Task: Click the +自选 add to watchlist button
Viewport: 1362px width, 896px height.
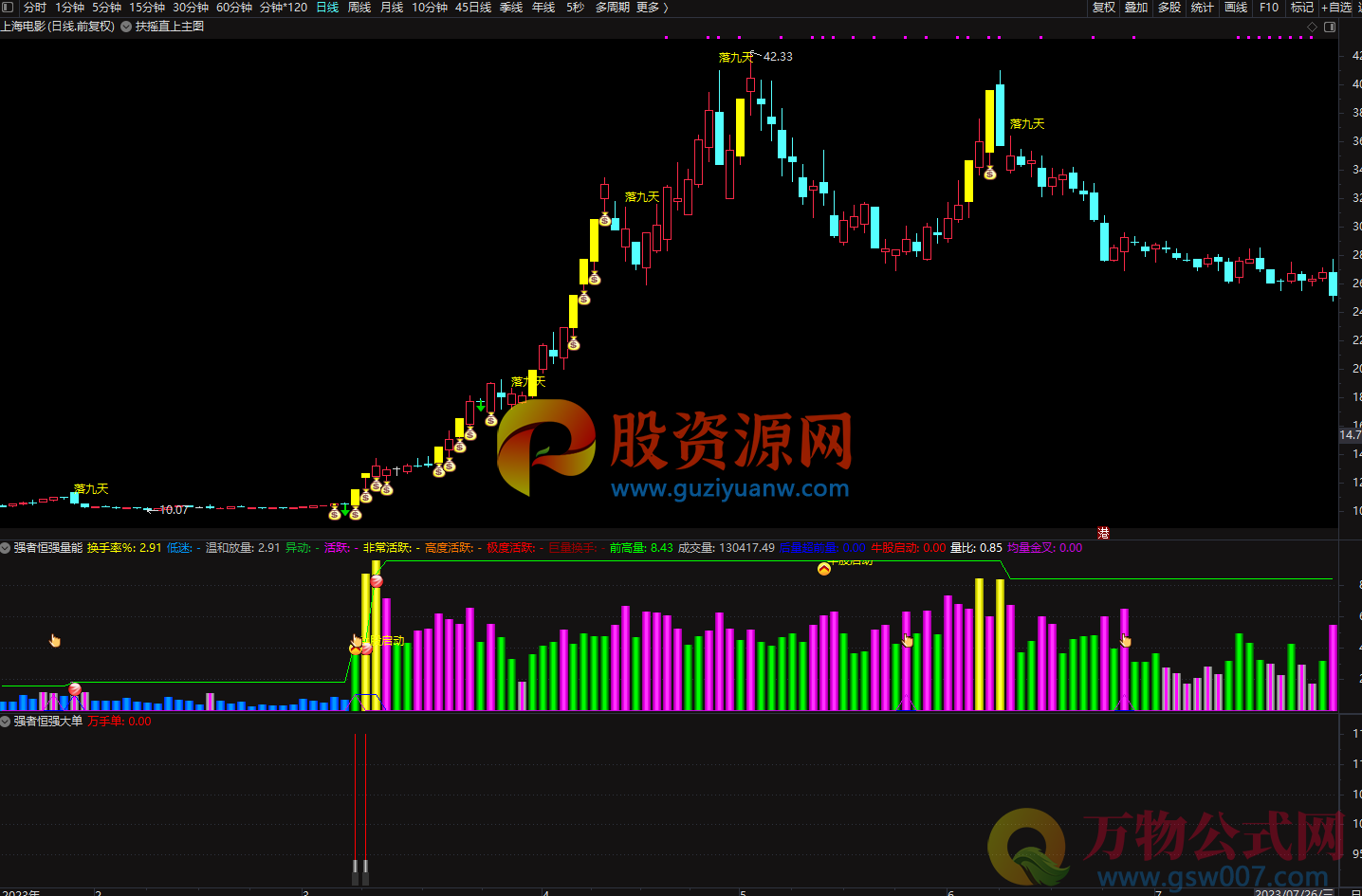Action: [1336, 8]
